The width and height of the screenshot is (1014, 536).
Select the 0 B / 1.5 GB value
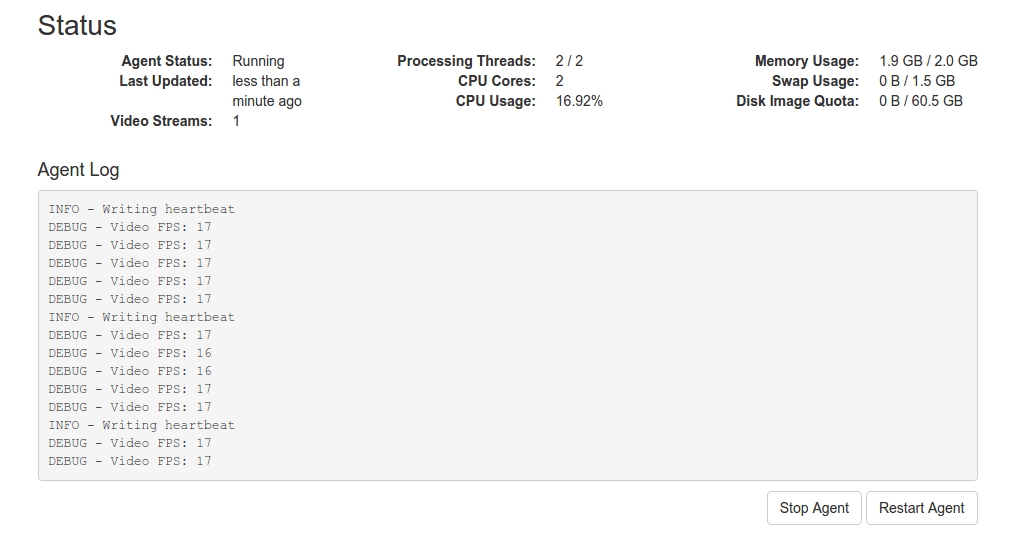917,81
